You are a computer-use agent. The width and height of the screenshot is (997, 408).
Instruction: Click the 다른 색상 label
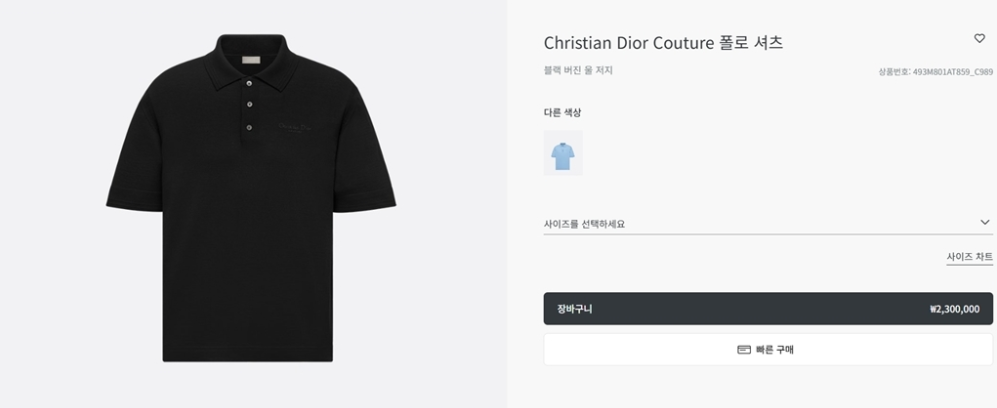click(x=562, y=112)
